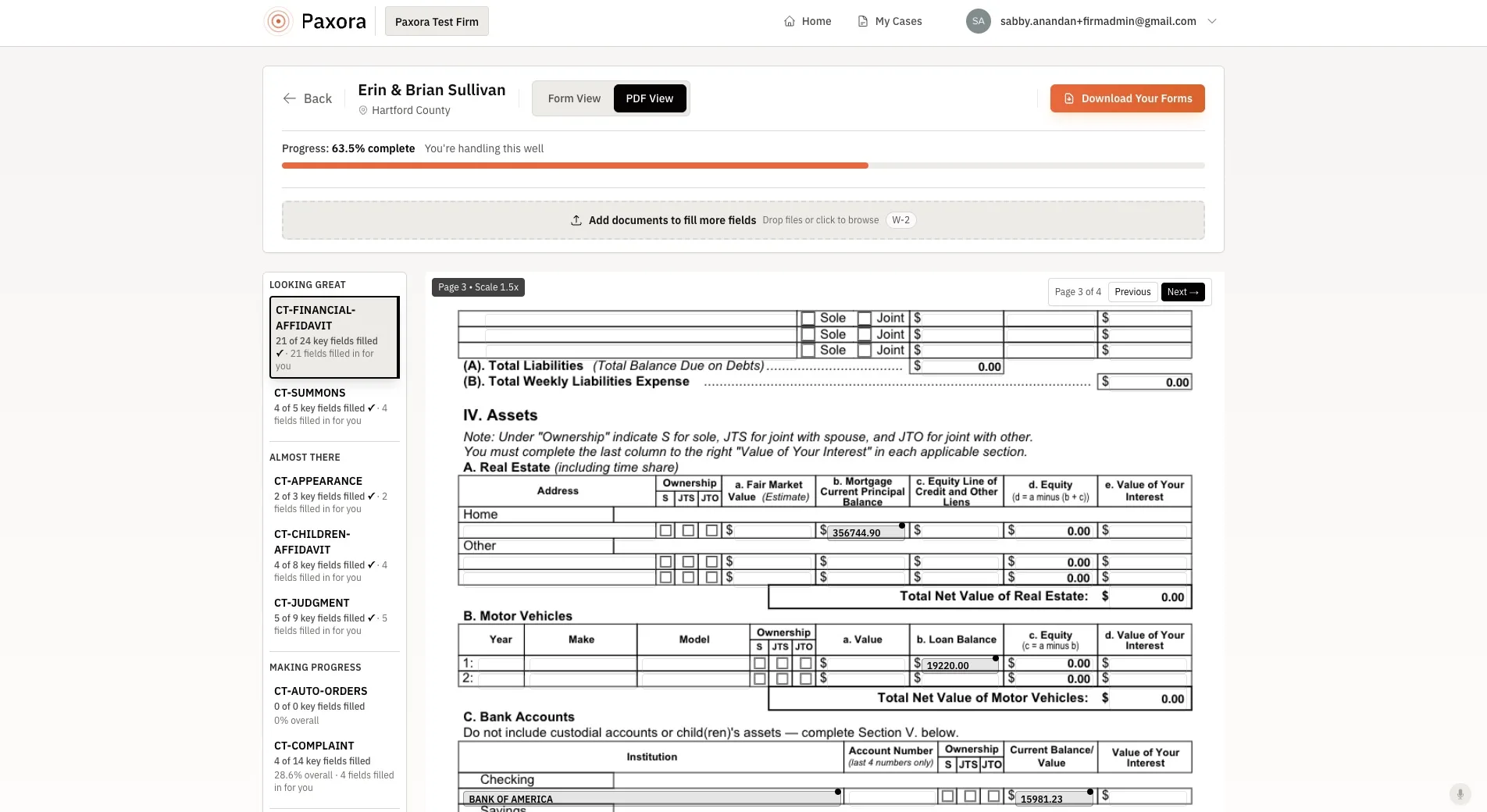1487x812 pixels.
Task: Open the CT-COMPLAINT form
Action: (x=334, y=766)
